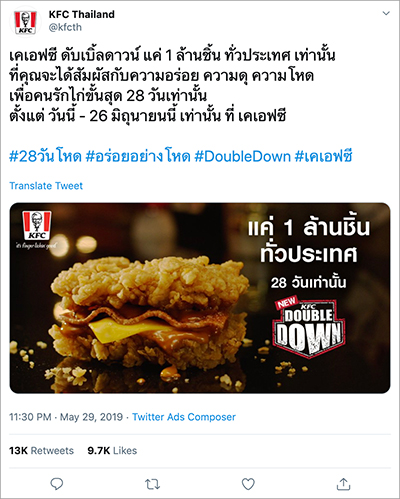
Task: Retweet using the retweet arrows icon
Action: [152, 484]
